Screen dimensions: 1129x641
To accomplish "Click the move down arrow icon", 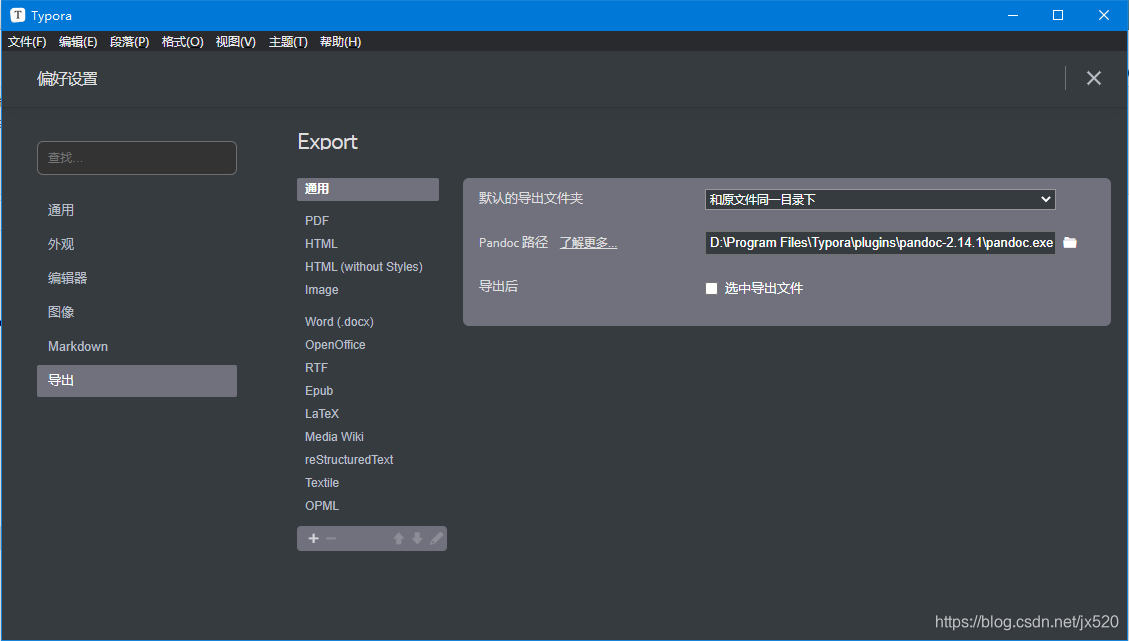I will [x=417, y=539].
